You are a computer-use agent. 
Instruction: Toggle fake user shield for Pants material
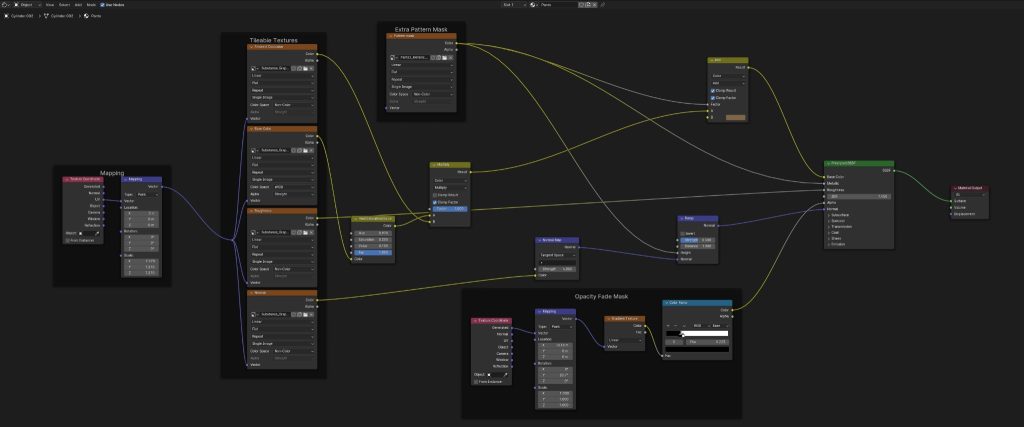click(x=581, y=5)
